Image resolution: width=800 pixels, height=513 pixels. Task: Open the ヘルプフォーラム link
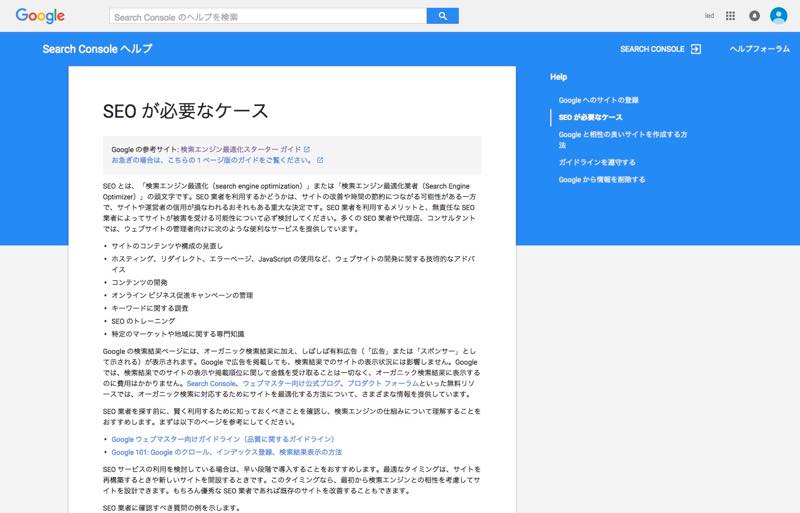tap(759, 49)
